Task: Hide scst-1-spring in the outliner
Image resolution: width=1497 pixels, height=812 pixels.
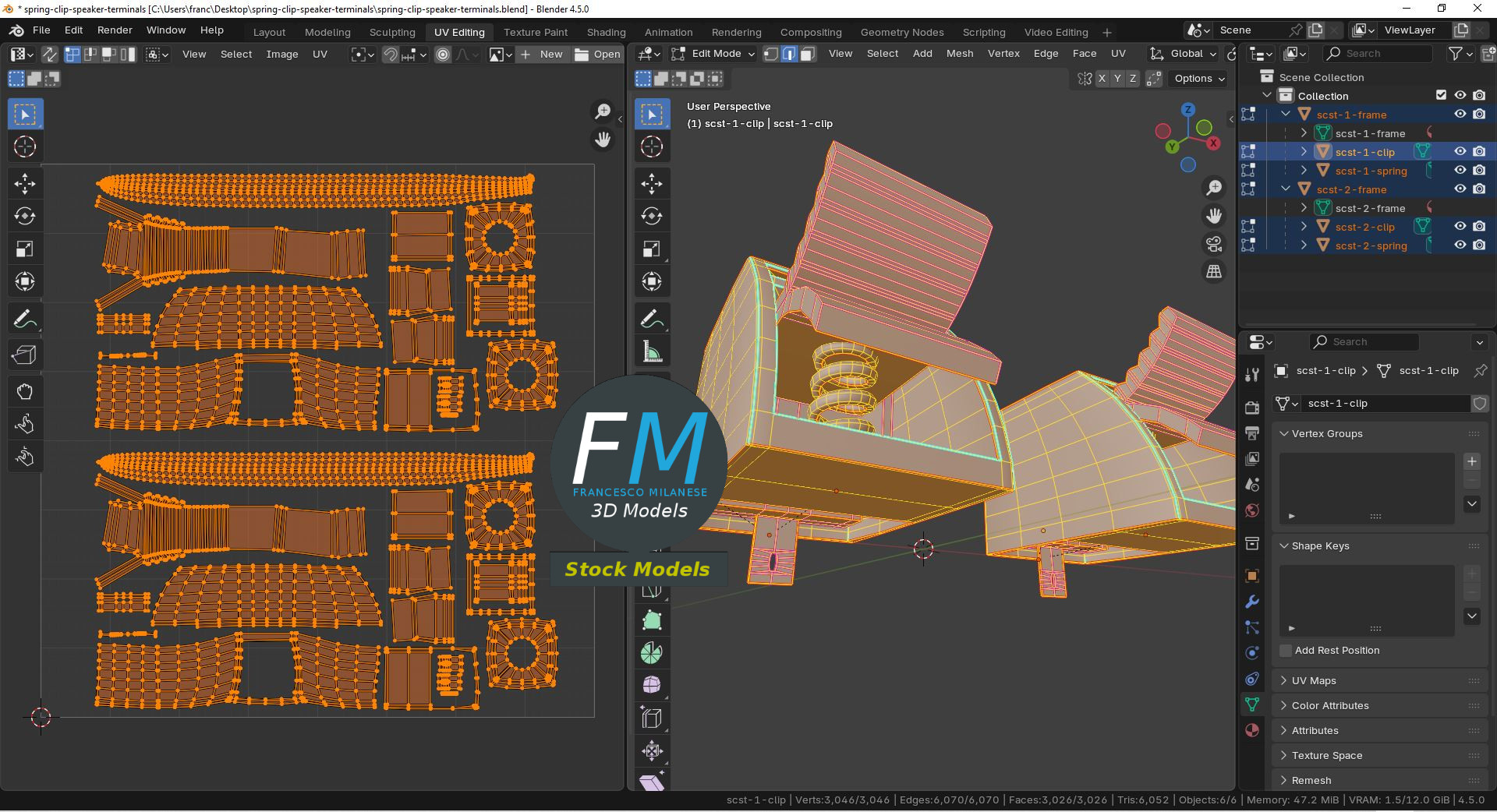Action: pyautogui.click(x=1460, y=171)
